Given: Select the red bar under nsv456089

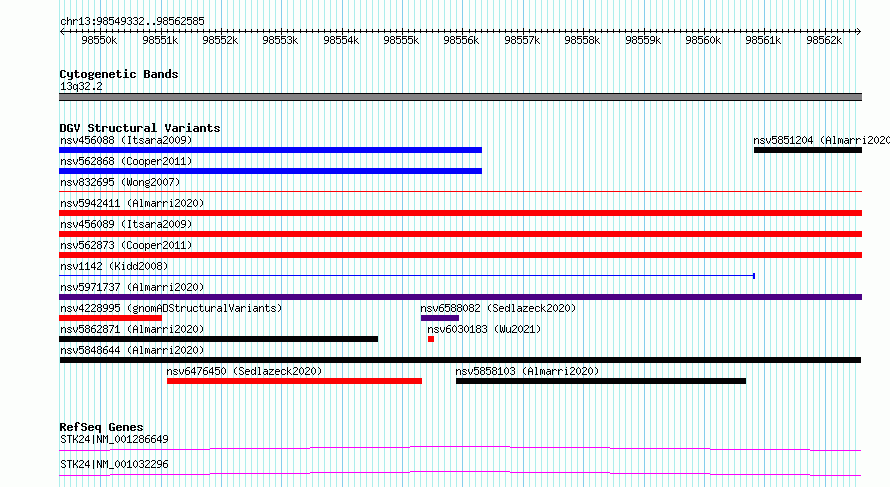Looking at the screenshot, I should click(x=460, y=234).
